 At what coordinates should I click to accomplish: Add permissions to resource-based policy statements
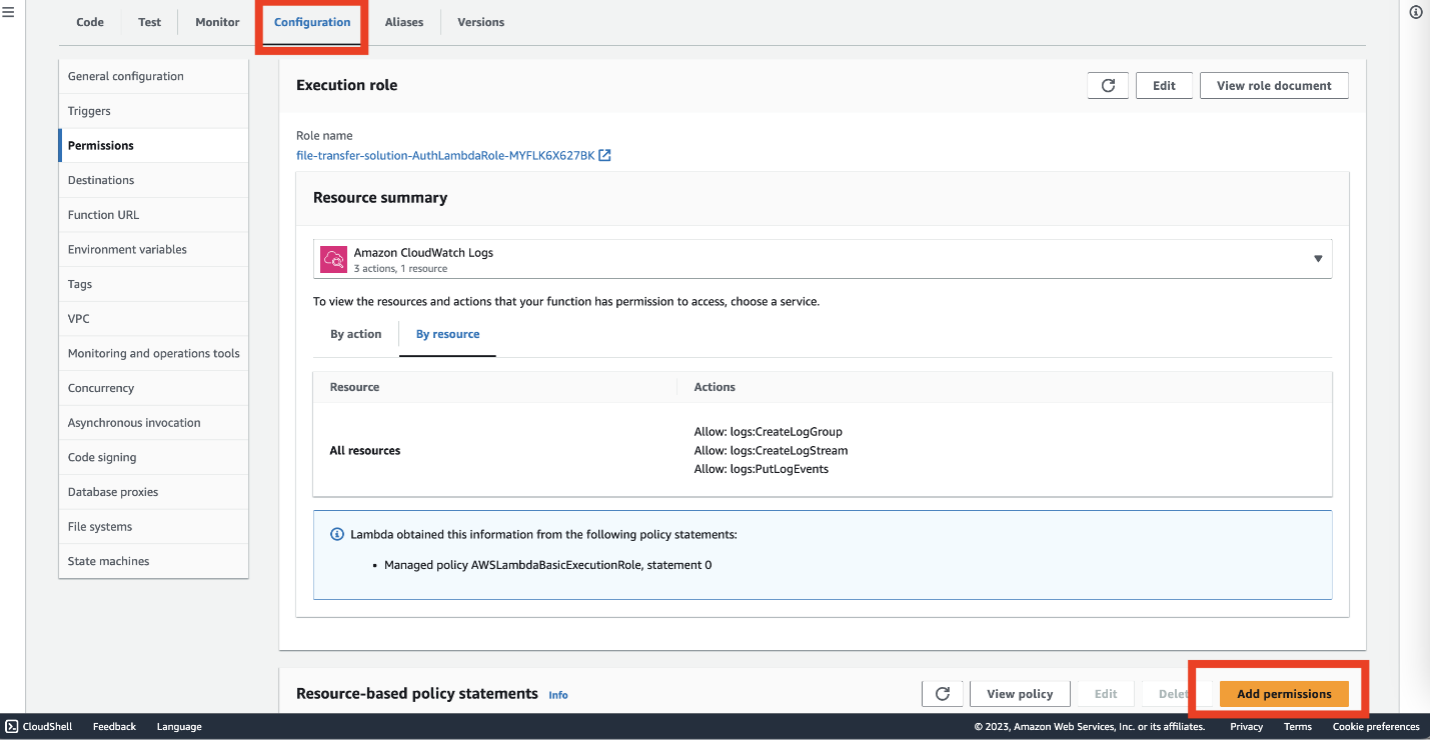coord(1283,693)
